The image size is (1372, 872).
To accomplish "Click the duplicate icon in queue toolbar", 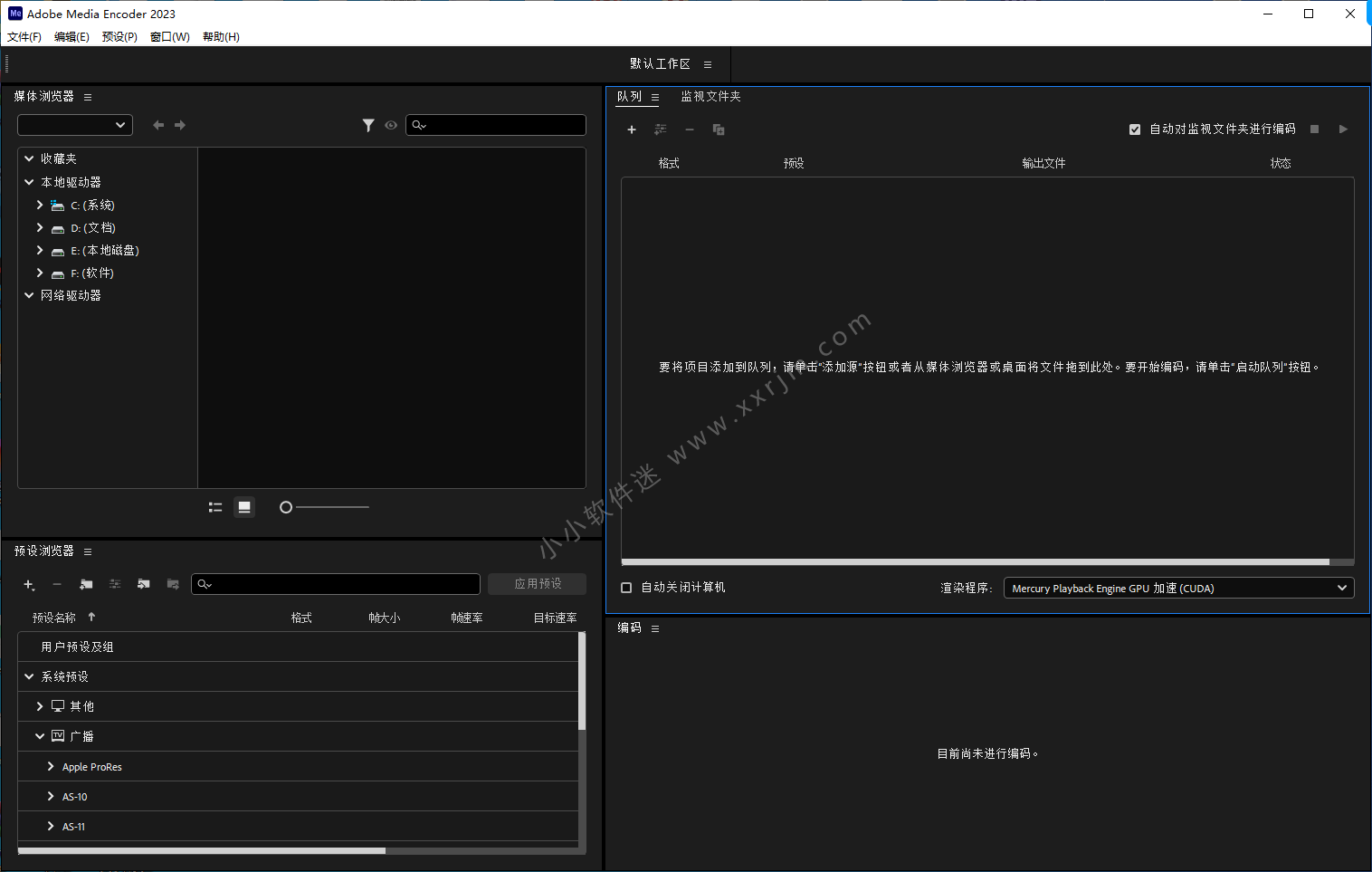I will [x=719, y=129].
